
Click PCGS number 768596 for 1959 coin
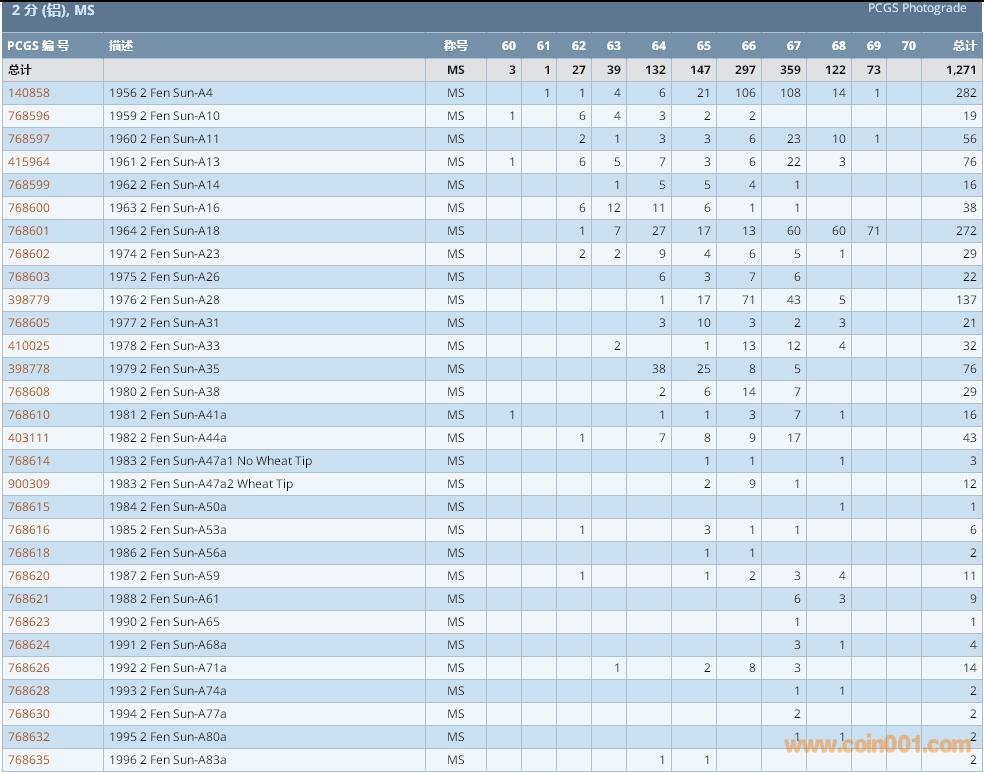click(29, 116)
